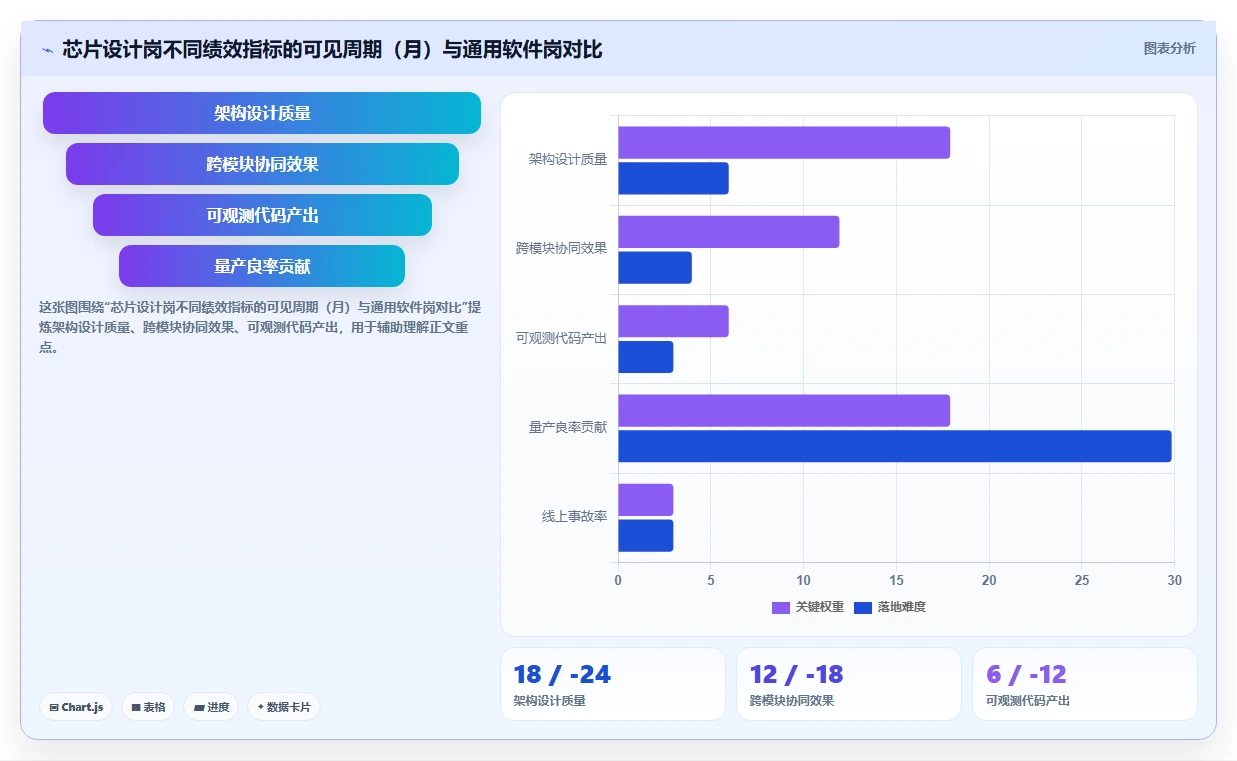Click the blue bar for 线上事故率
This screenshot has width=1237, height=761.
pyautogui.click(x=645, y=535)
